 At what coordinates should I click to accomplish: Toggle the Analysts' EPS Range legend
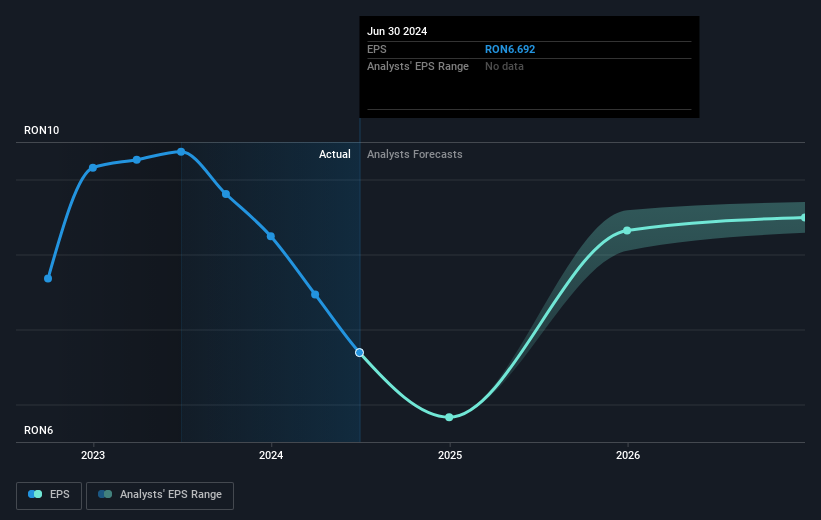(x=160, y=495)
